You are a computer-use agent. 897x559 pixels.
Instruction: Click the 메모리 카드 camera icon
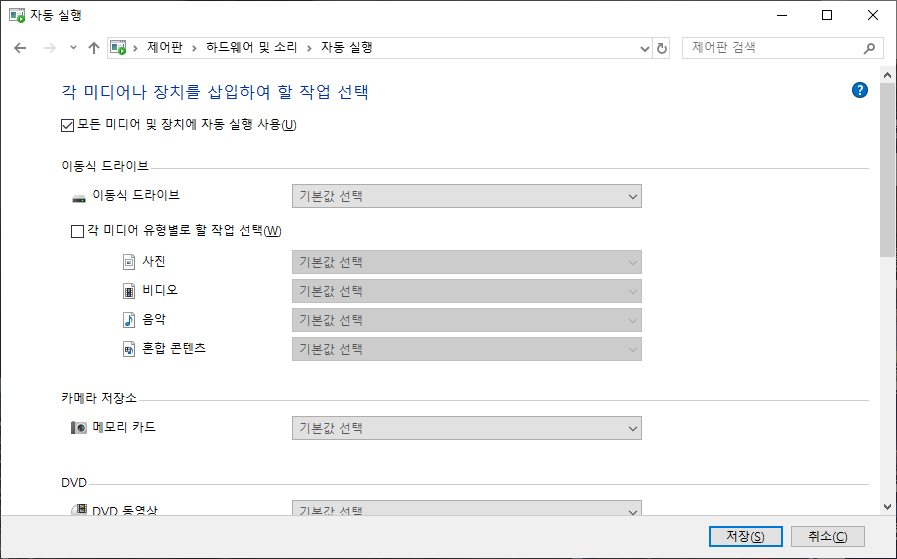[79, 427]
